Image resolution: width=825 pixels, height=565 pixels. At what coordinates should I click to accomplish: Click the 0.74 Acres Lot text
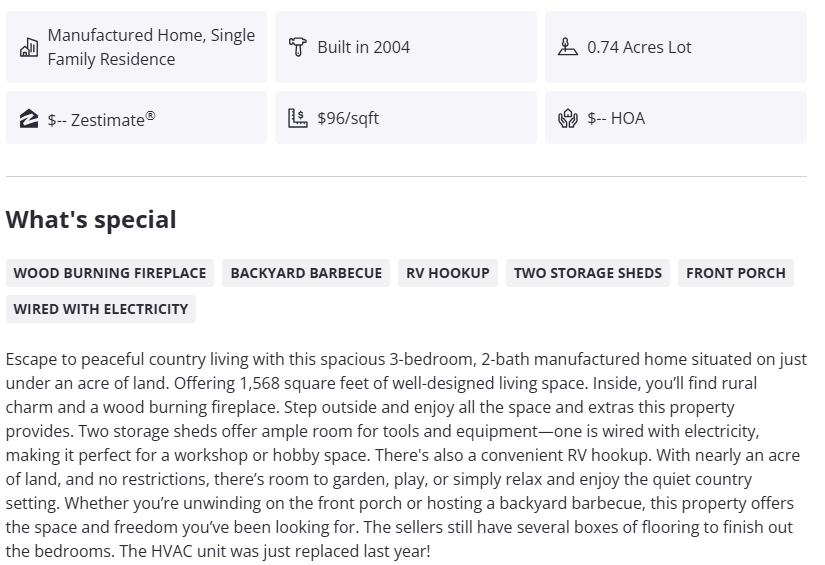(639, 47)
